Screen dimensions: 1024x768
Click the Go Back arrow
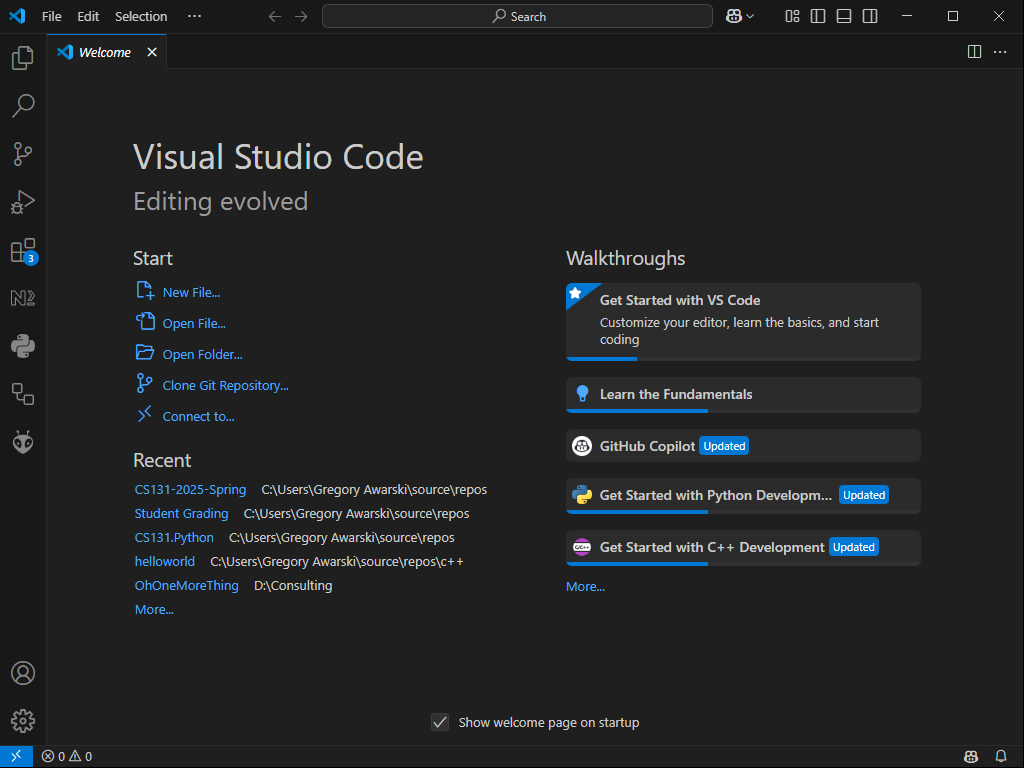click(x=275, y=16)
